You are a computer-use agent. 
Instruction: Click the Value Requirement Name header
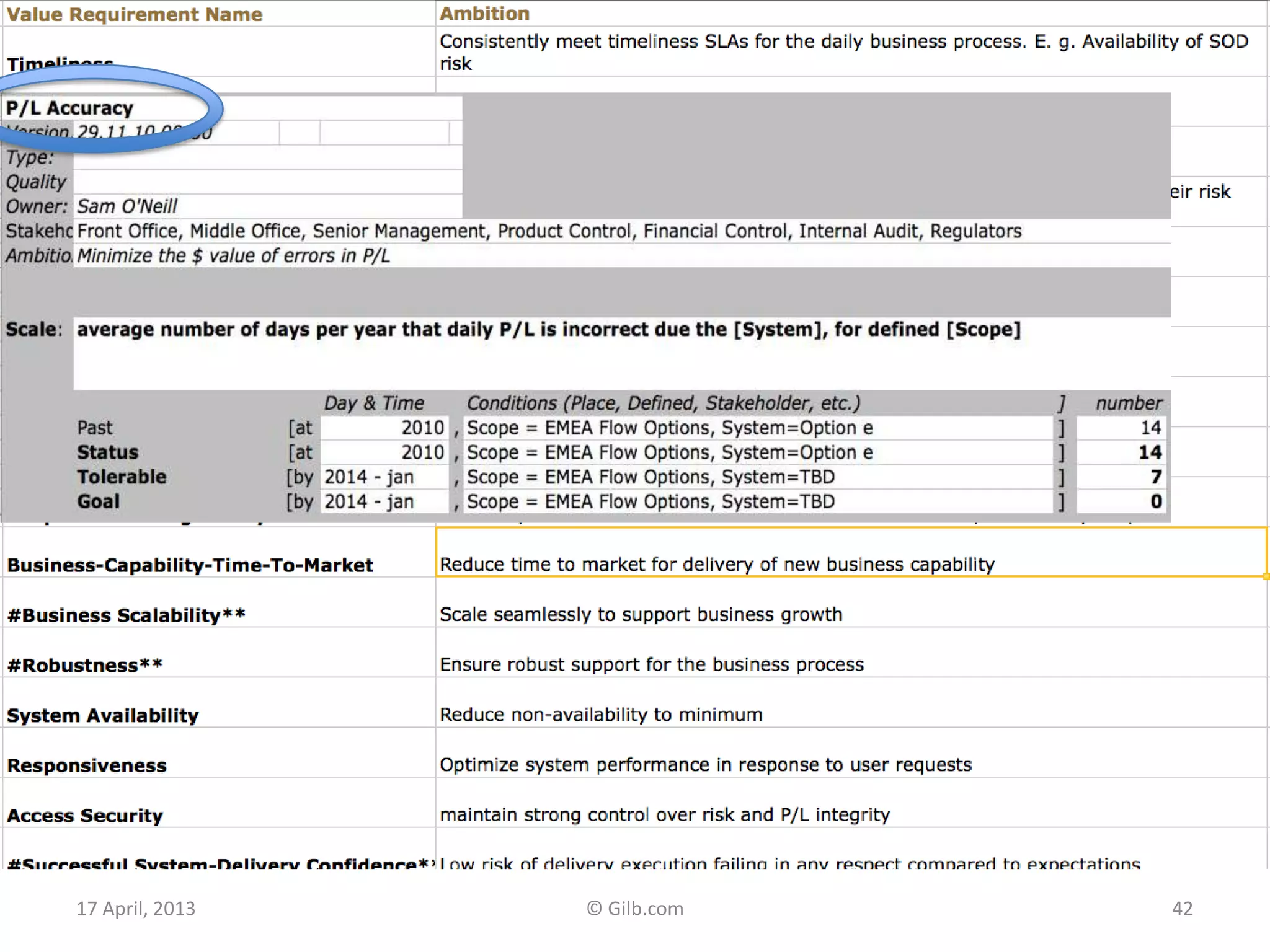click(x=135, y=14)
